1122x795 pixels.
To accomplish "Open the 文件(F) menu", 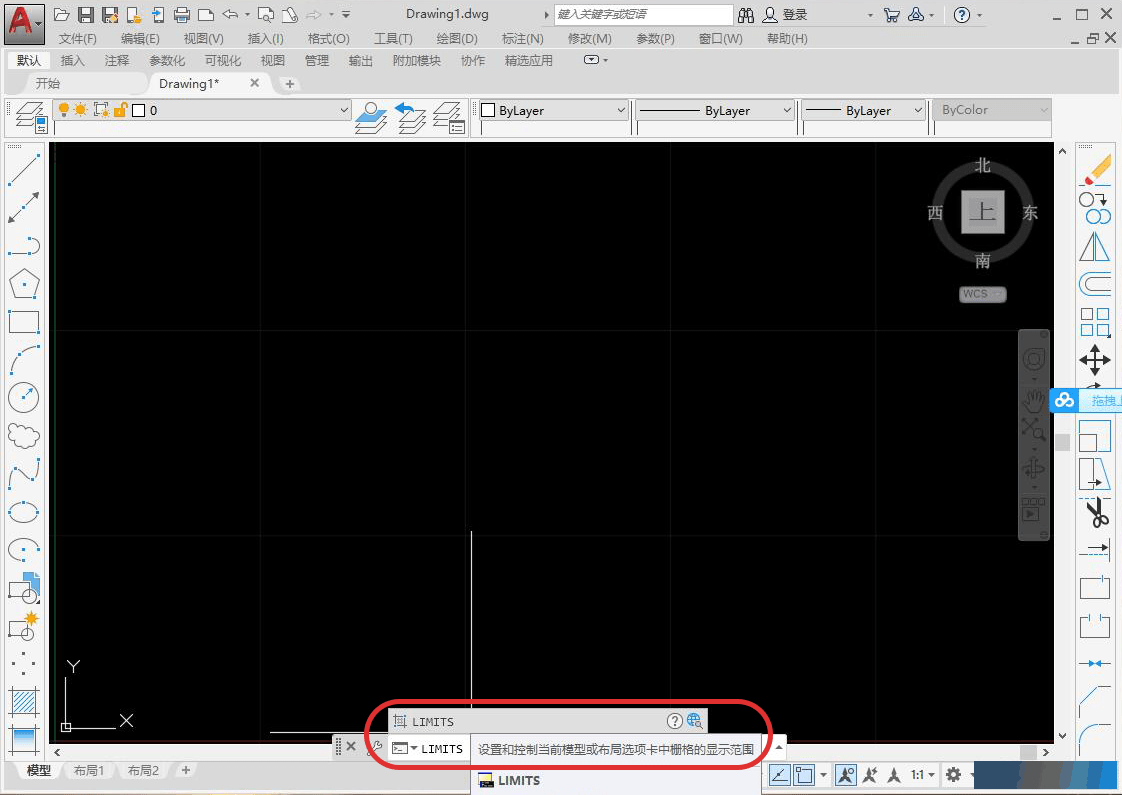I will pyautogui.click(x=77, y=39).
